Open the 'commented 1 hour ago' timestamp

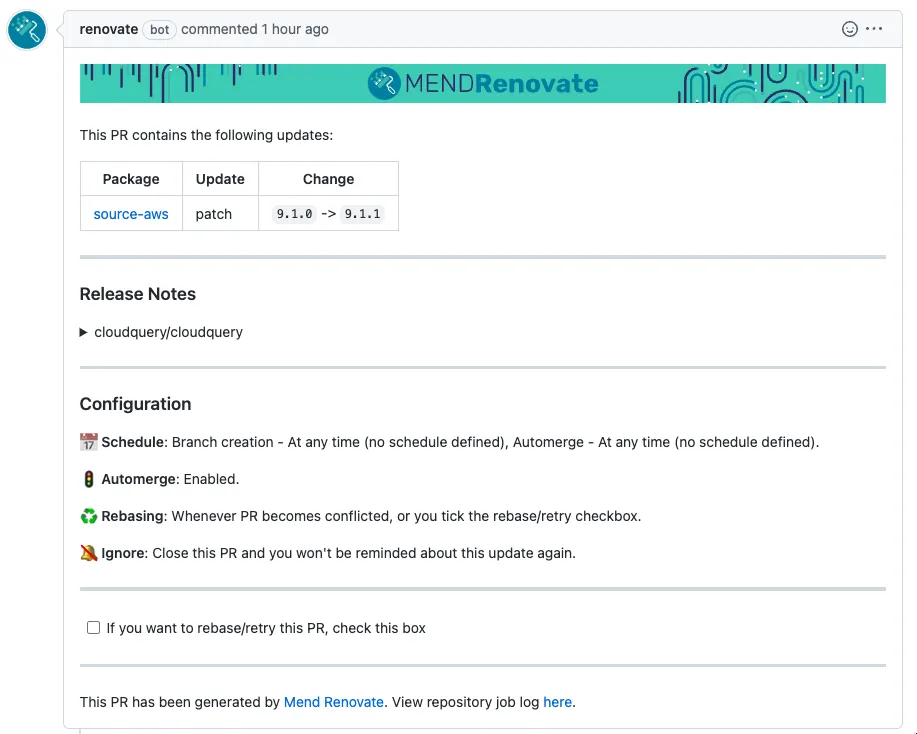click(x=255, y=29)
